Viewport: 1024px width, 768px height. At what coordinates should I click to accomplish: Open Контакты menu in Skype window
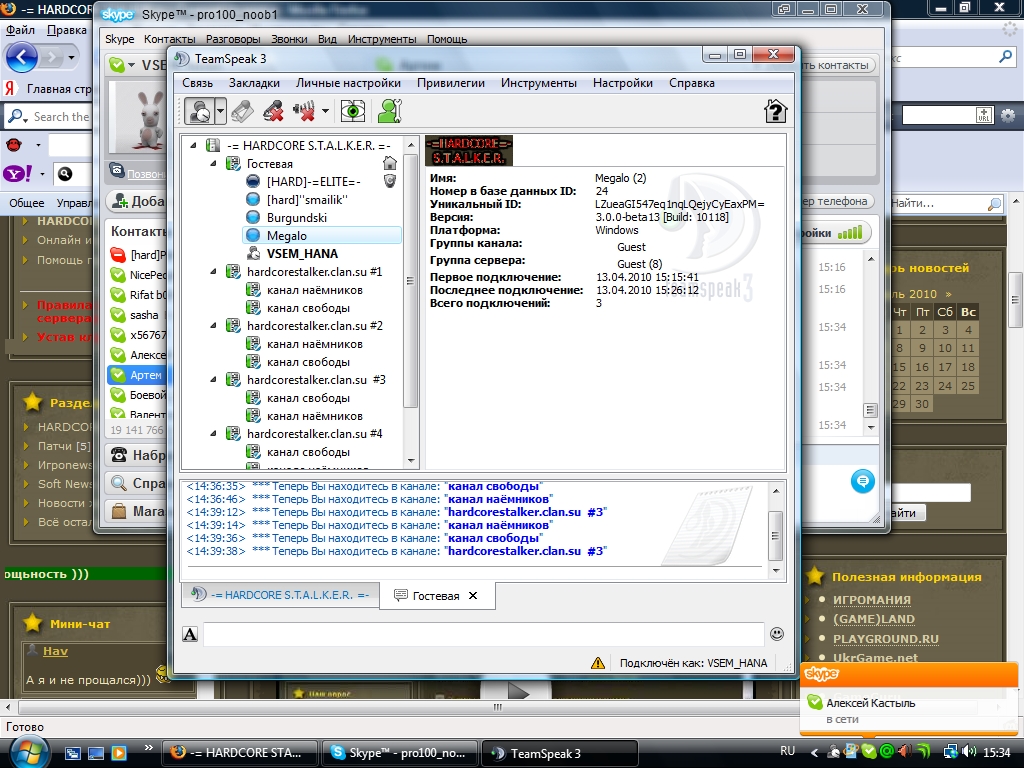(170, 39)
